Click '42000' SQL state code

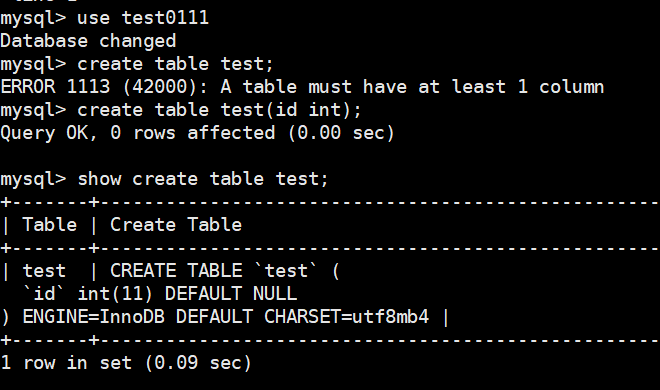[159, 87]
